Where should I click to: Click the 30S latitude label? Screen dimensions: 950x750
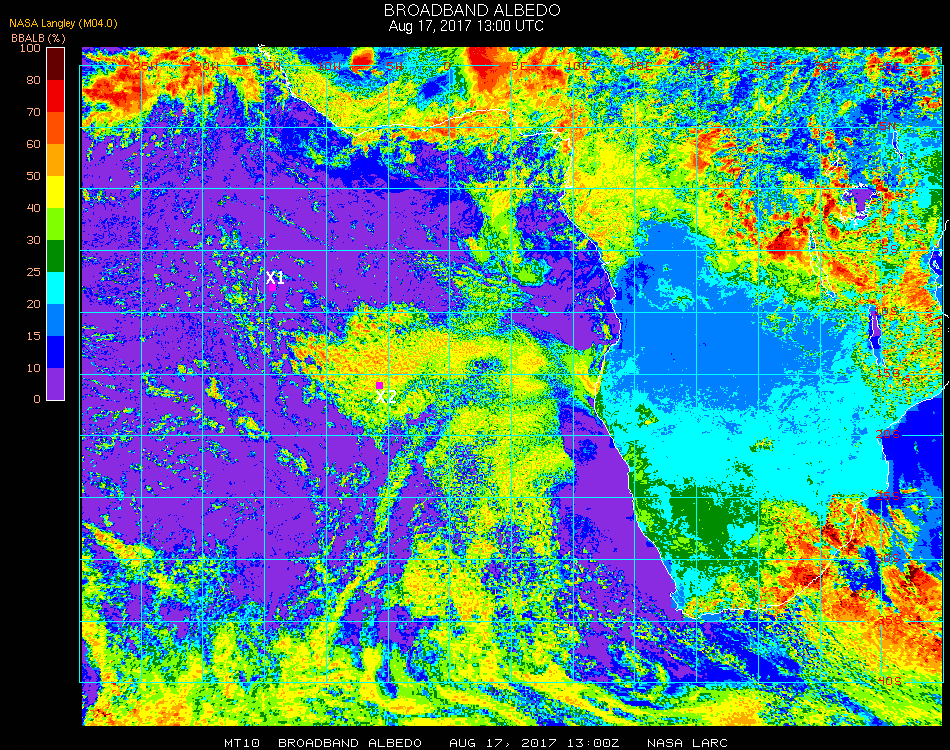click(889, 559)
